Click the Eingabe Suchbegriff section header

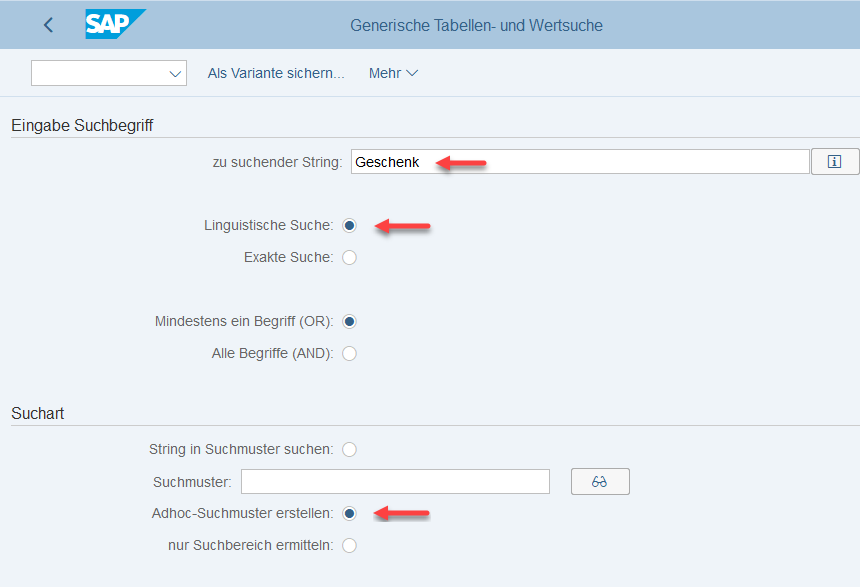(x=82, y=125)
